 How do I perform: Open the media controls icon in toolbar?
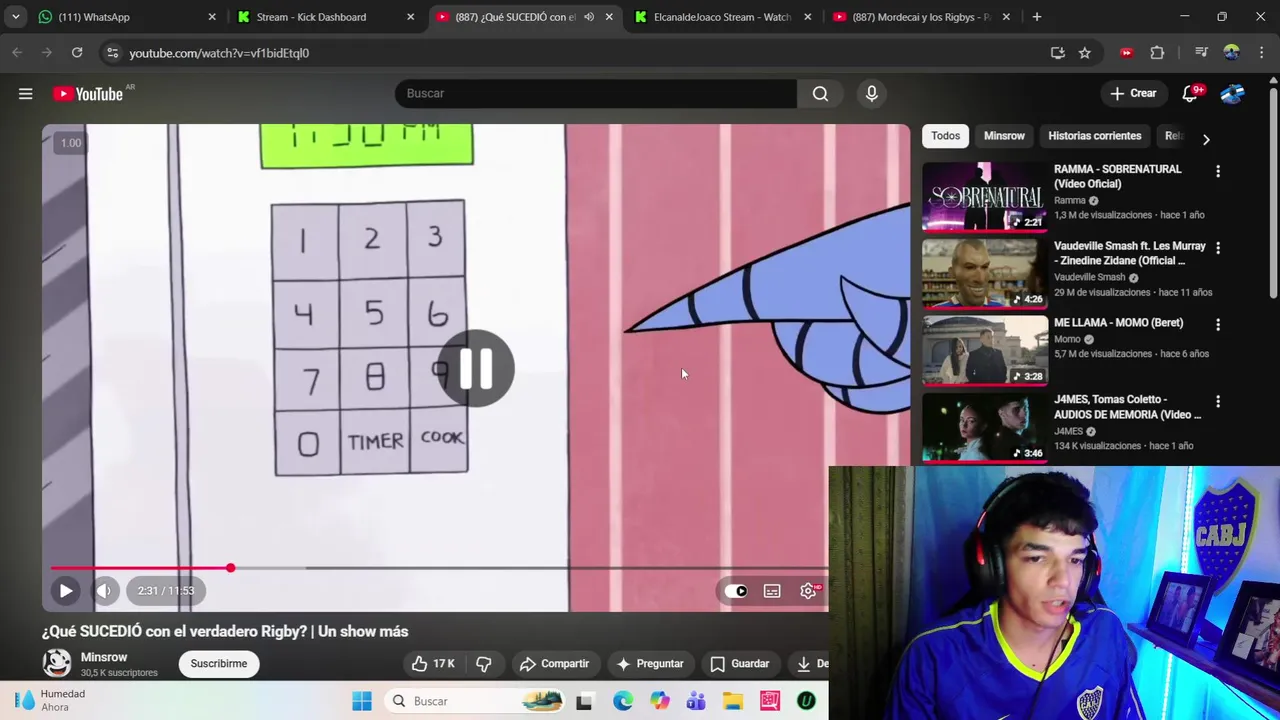pos(1201,53)
